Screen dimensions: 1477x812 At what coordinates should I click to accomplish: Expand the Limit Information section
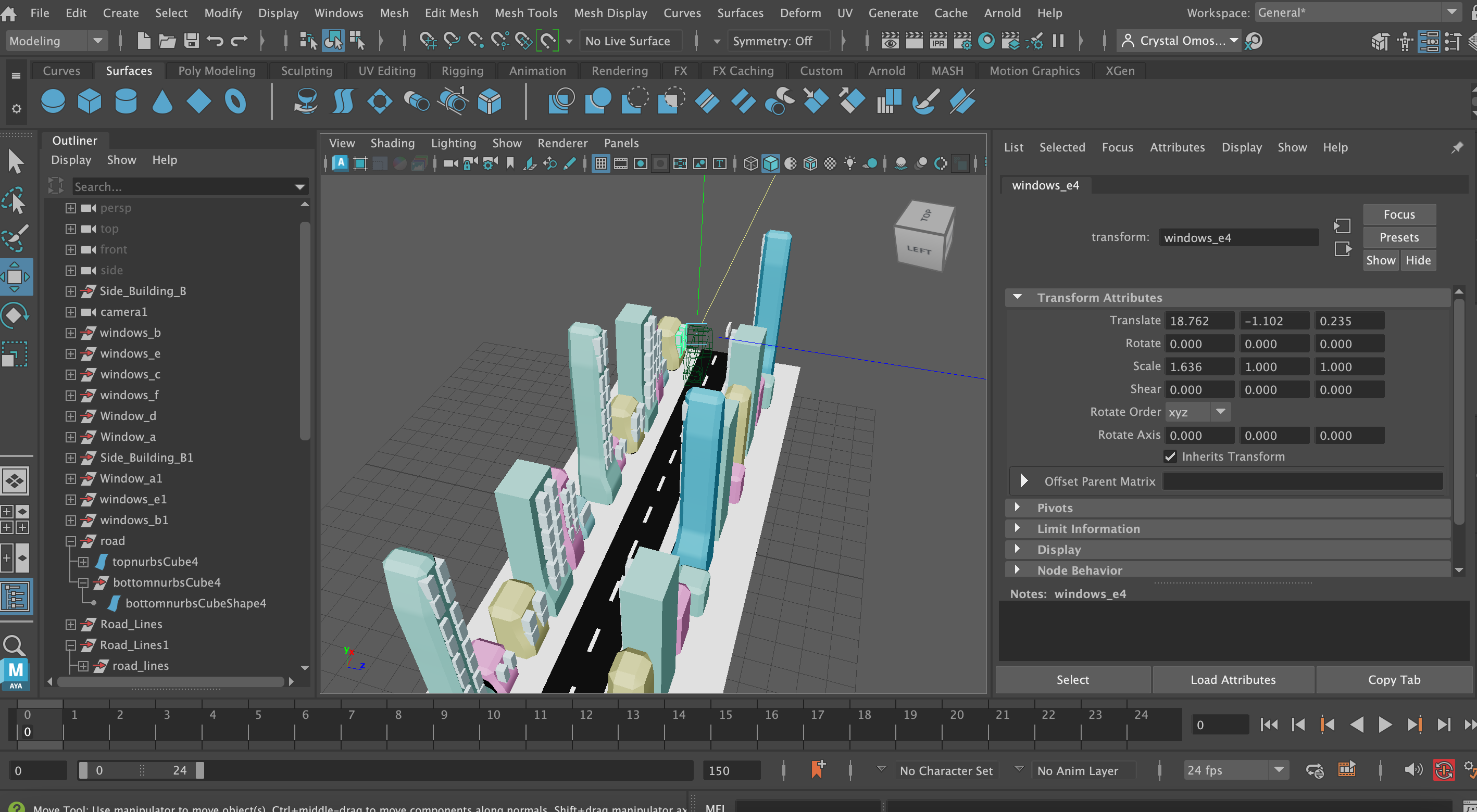tap(1017, 528)
